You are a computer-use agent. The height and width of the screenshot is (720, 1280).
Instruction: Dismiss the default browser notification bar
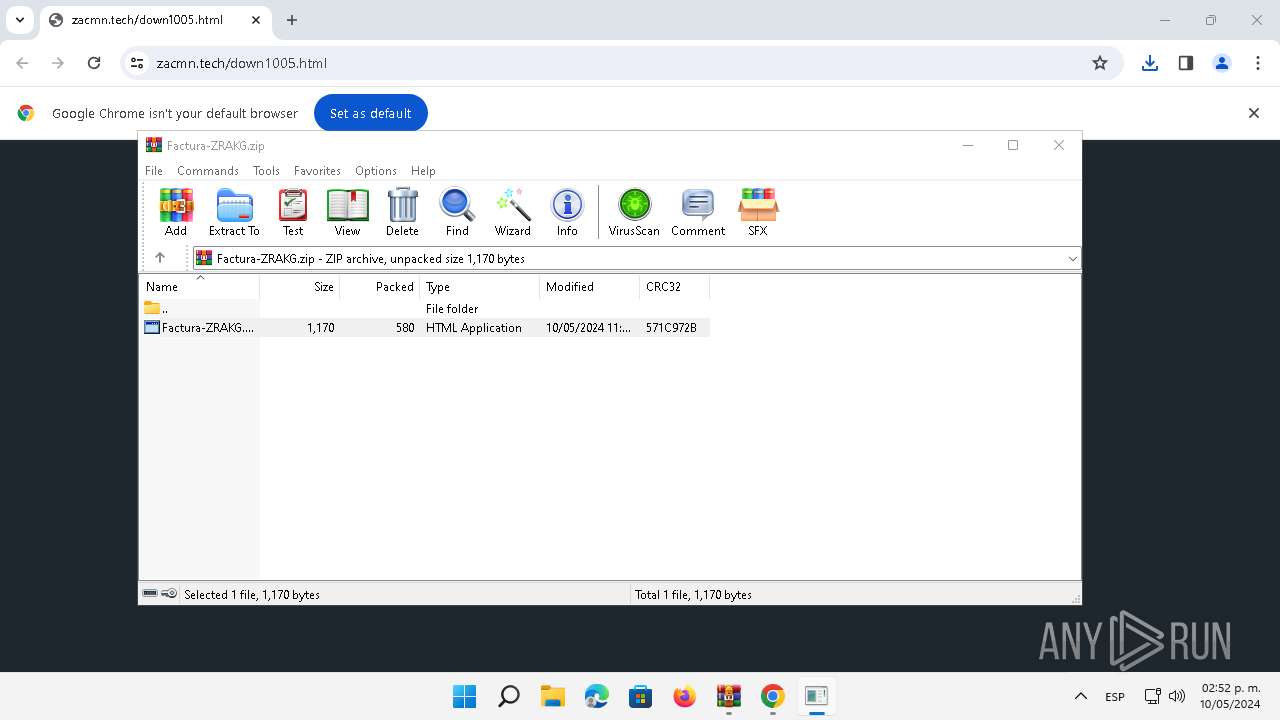point(1253,113)
